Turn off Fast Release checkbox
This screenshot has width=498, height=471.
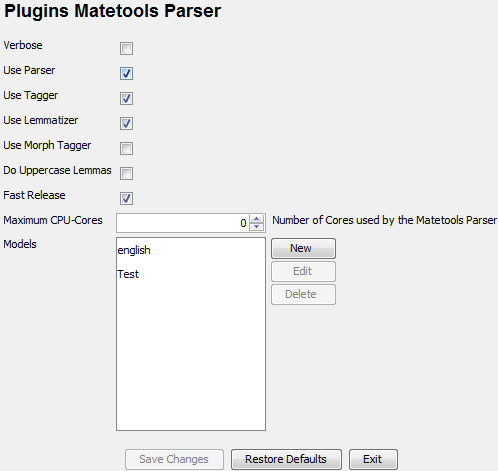pos(126,198)
